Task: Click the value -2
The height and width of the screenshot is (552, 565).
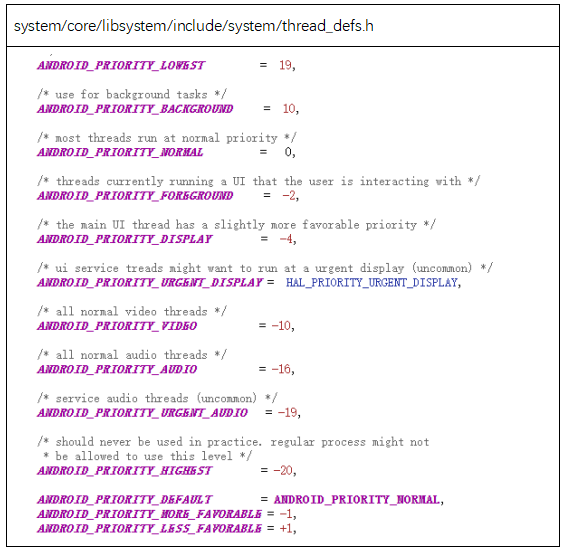Action: (x=289, y=195)
